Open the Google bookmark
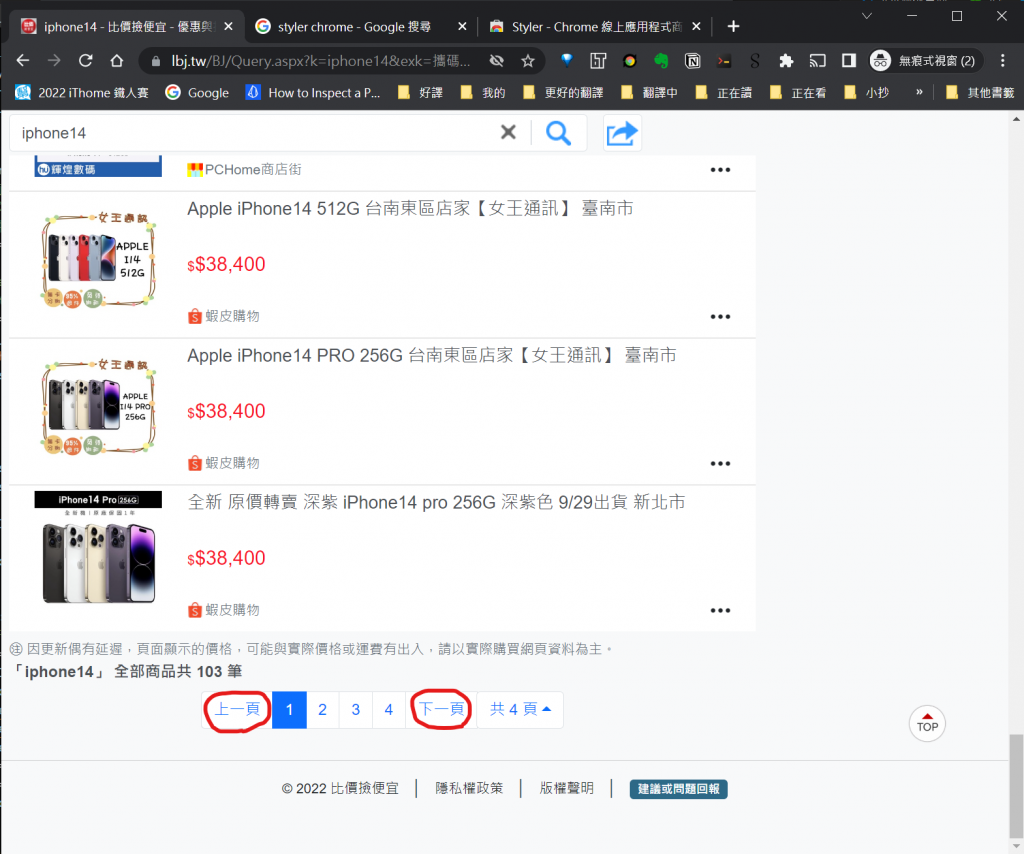 click(197, 93)
